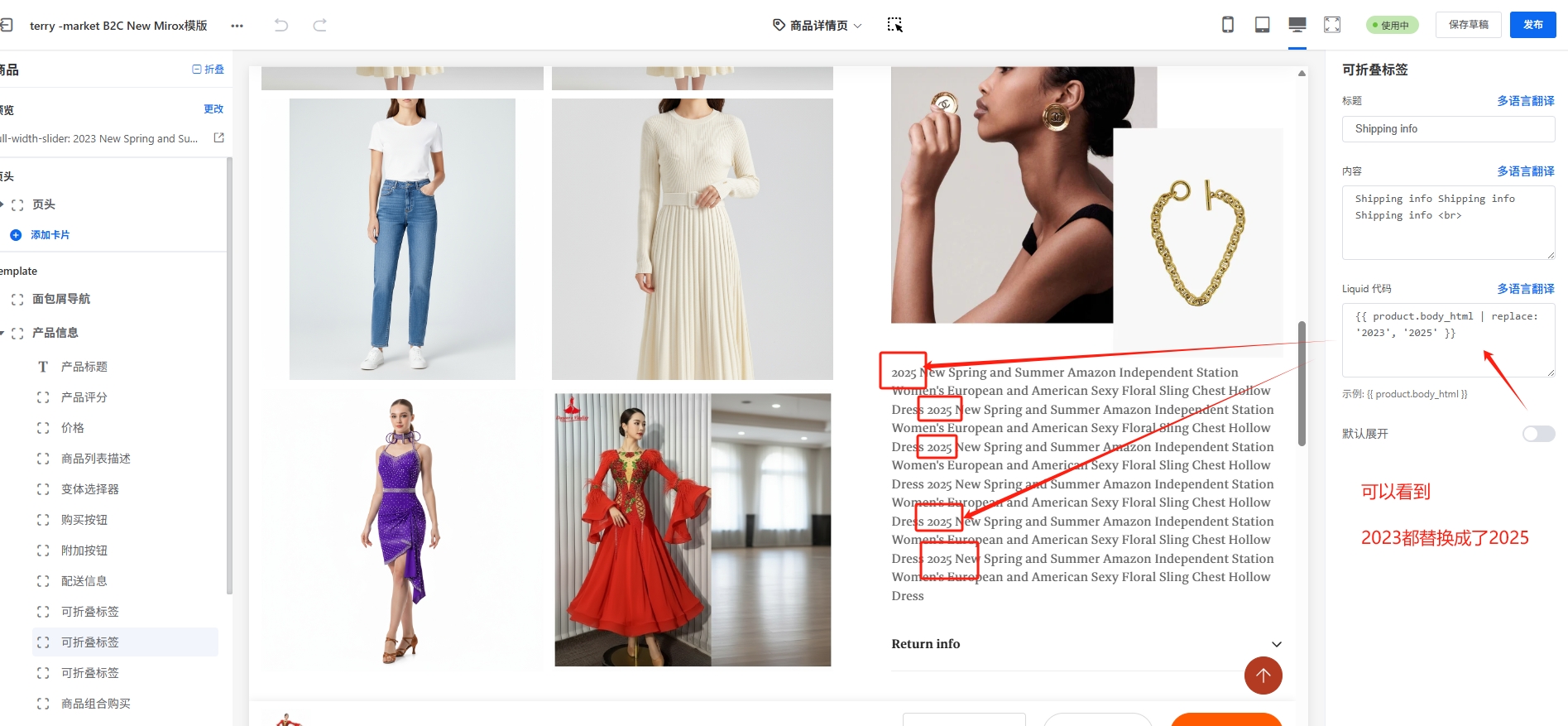The image size is (1568, 726).
Task: Activate the element inspector selection tool
Action: click(894, 25)
